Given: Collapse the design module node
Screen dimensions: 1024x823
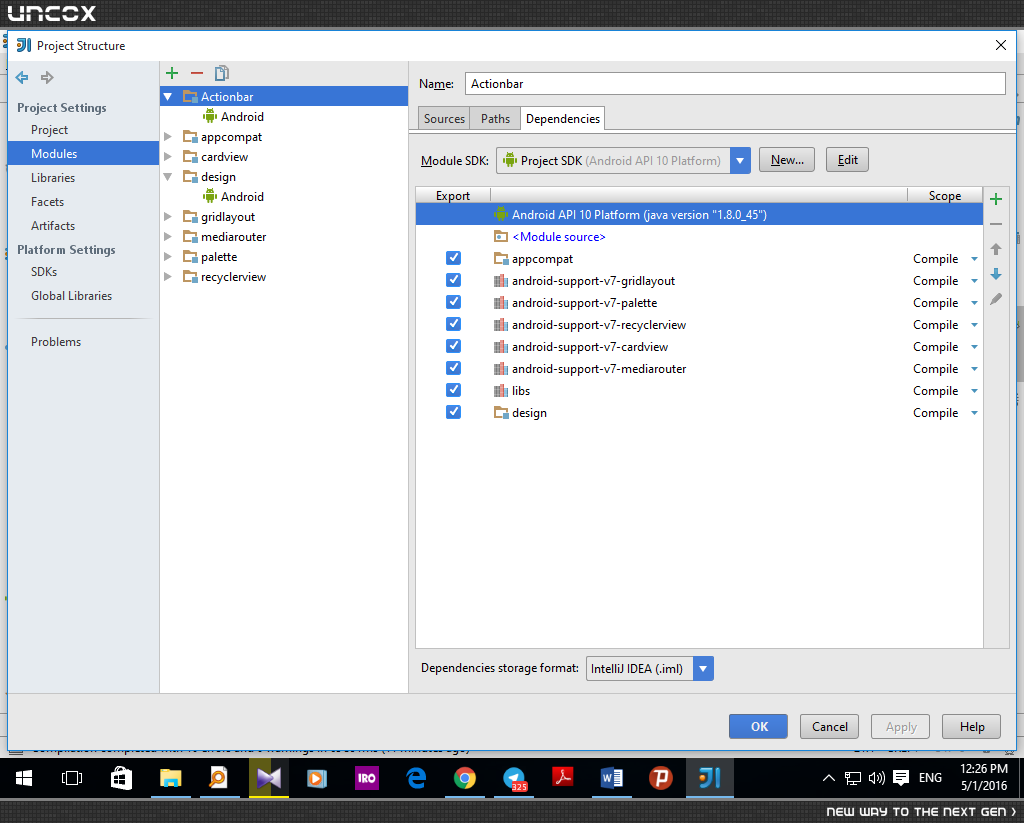Looking at the screenshot, I should tap(168, 177).
